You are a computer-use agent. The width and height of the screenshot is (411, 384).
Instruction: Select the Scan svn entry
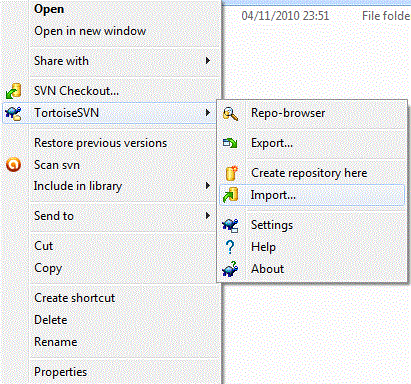coord(57,165)
